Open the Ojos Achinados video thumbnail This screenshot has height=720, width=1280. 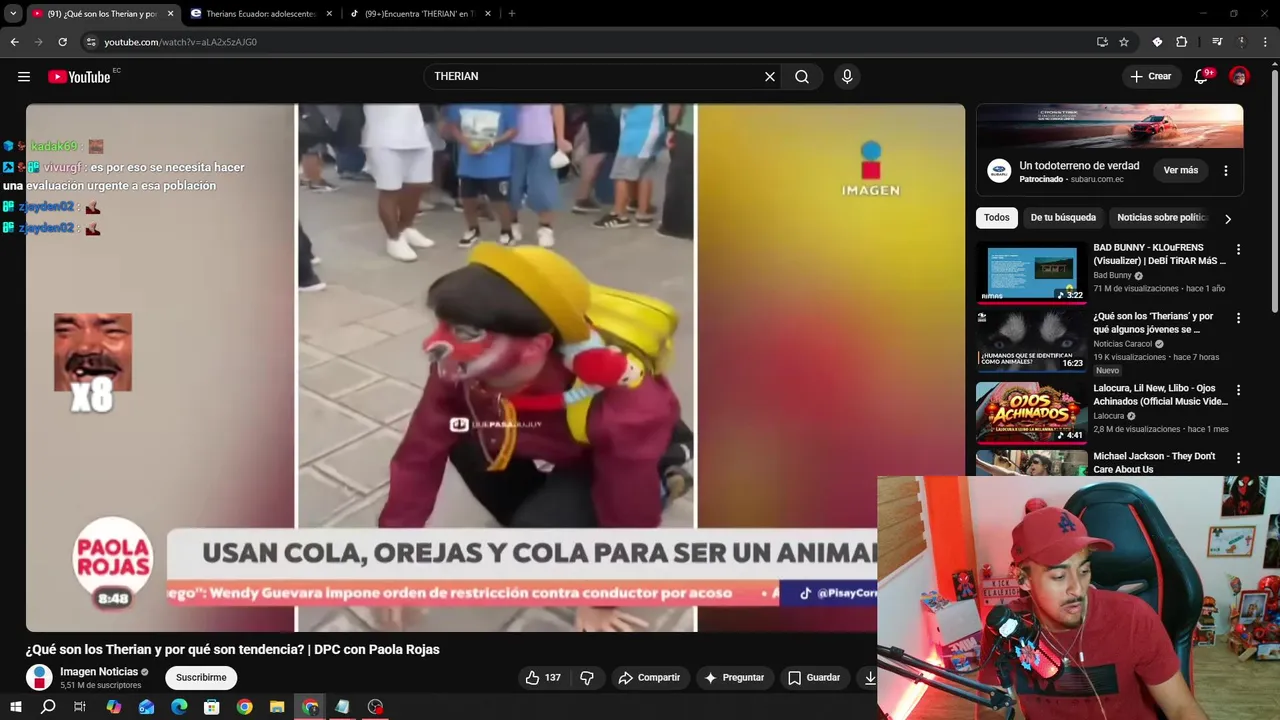1031,412
